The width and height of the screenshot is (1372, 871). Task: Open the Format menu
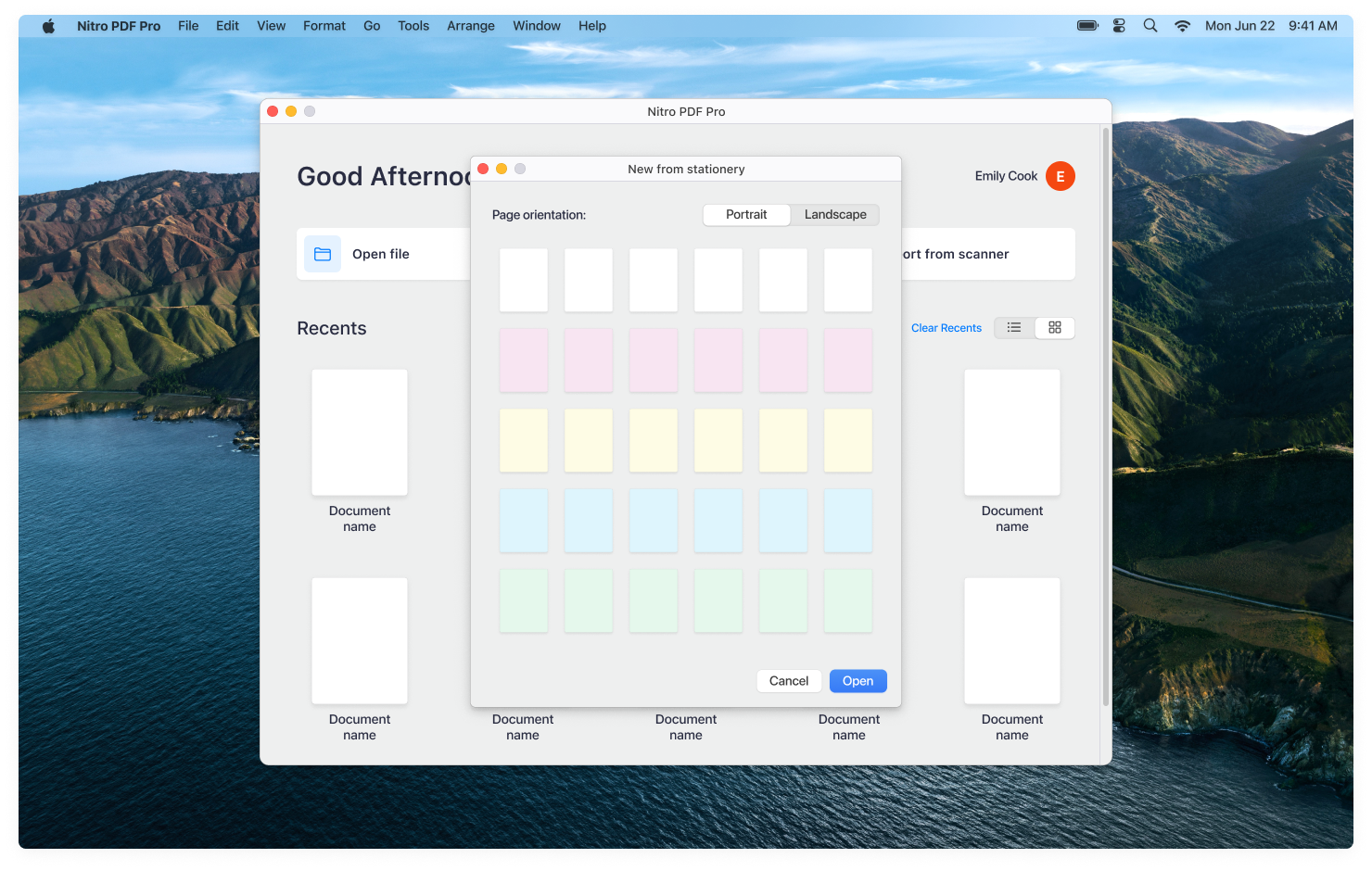tap(324, 26)
